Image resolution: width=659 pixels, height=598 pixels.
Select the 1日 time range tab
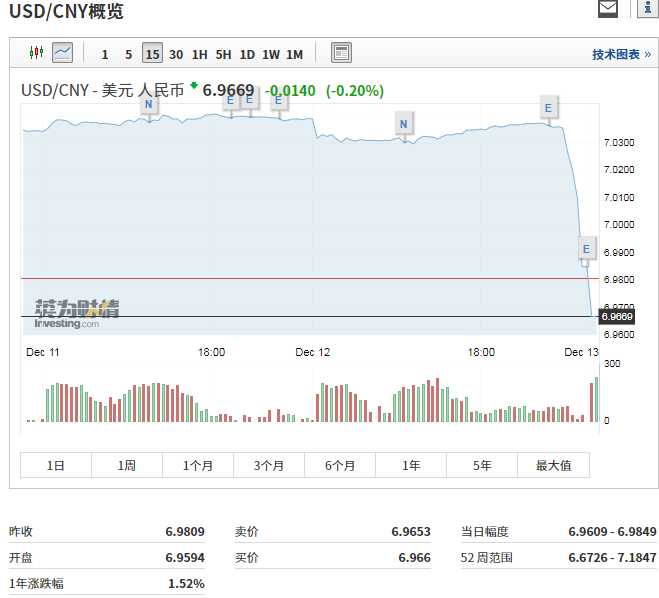point(56,465)
